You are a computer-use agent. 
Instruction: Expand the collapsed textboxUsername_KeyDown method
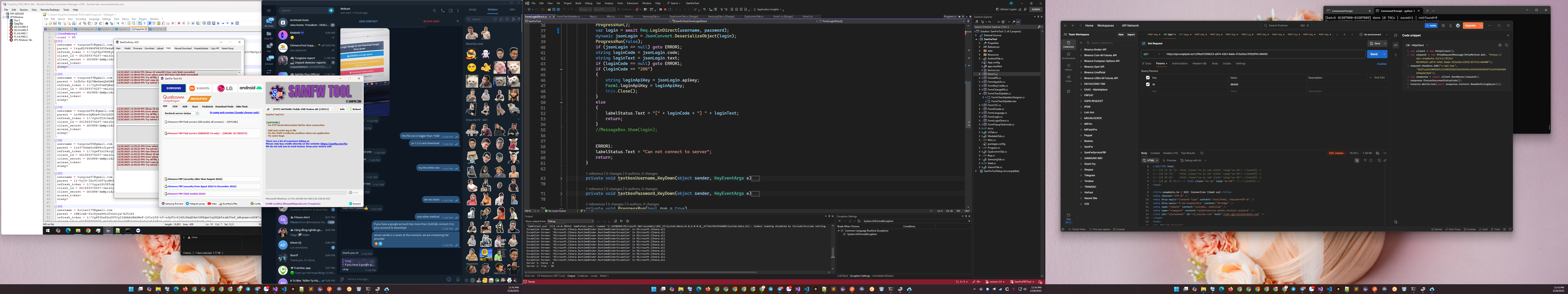click(x=561, y=178)
